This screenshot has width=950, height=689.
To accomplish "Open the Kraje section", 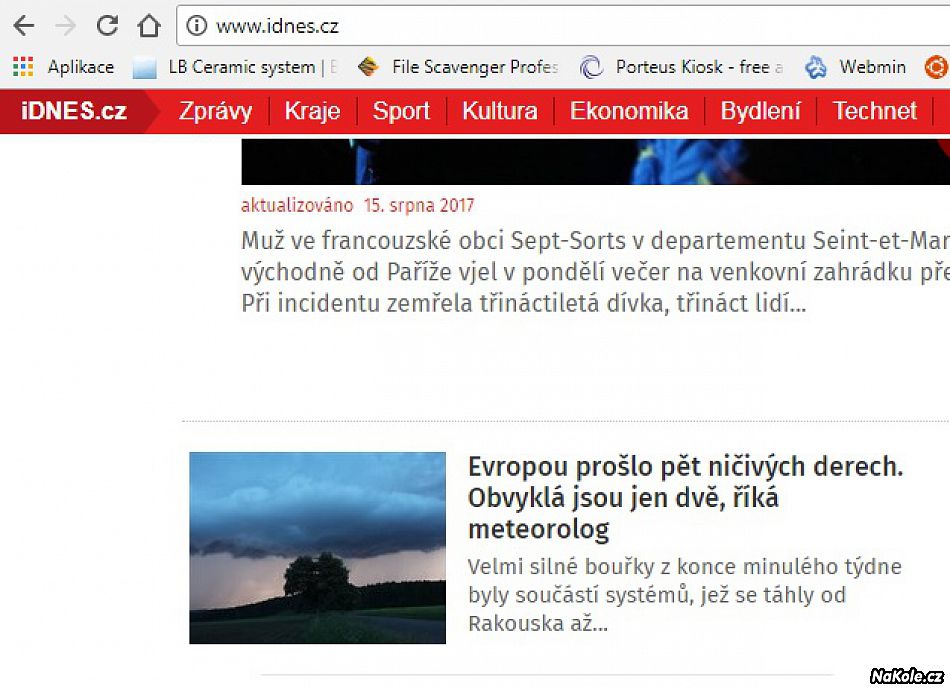I will [313, 111].
